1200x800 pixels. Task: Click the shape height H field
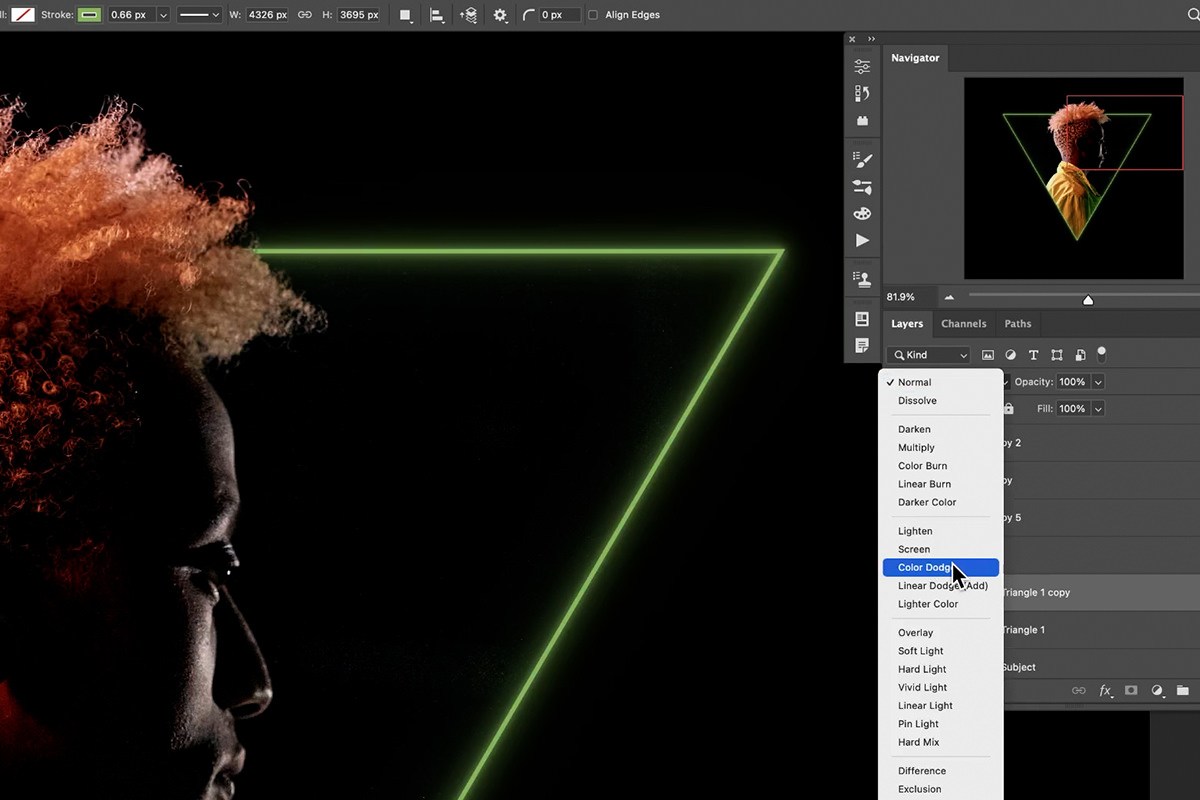pos(358,15)
